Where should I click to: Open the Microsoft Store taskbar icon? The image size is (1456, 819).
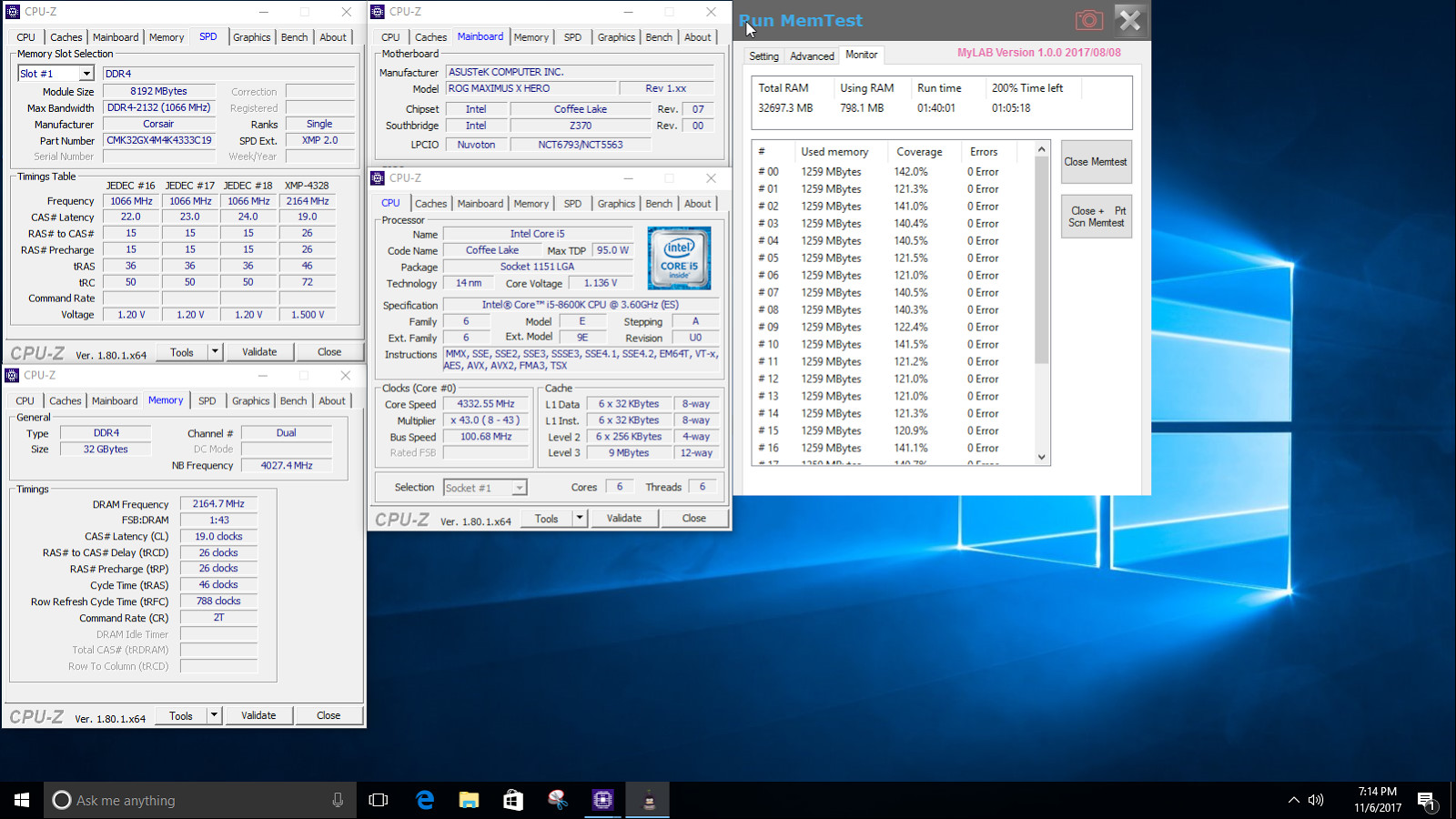click(x=513, y=800)
